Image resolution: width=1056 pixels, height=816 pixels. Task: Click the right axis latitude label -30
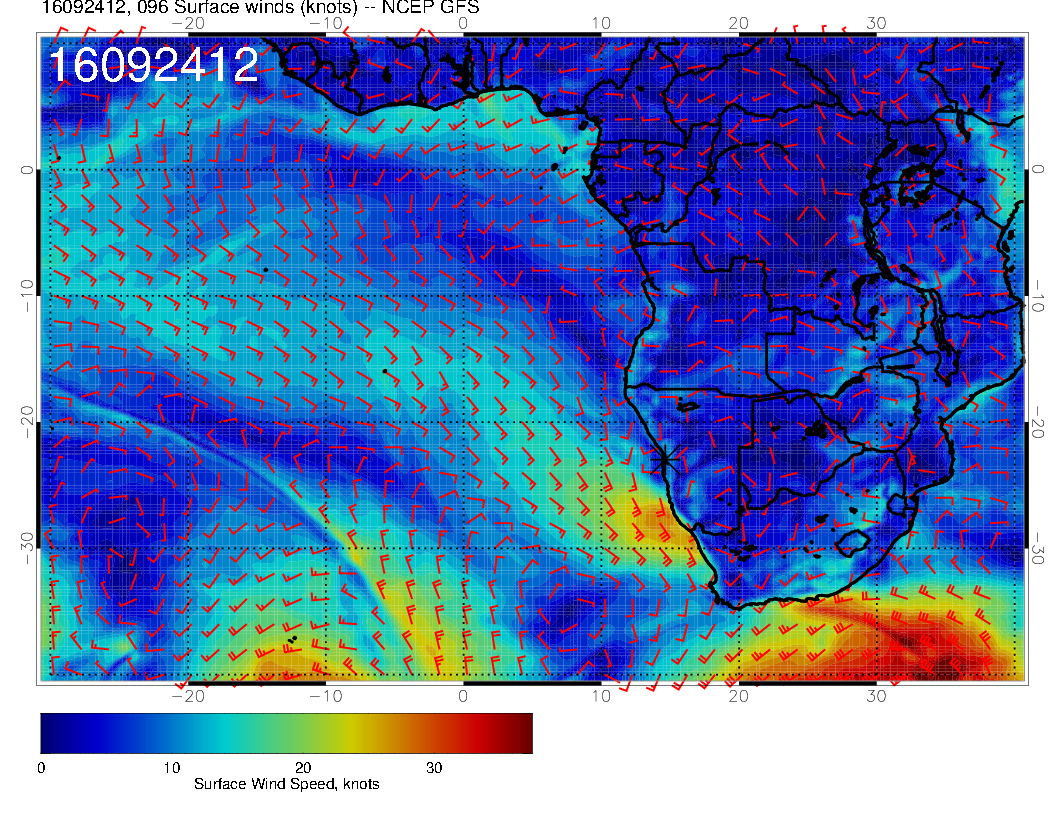1038,547
